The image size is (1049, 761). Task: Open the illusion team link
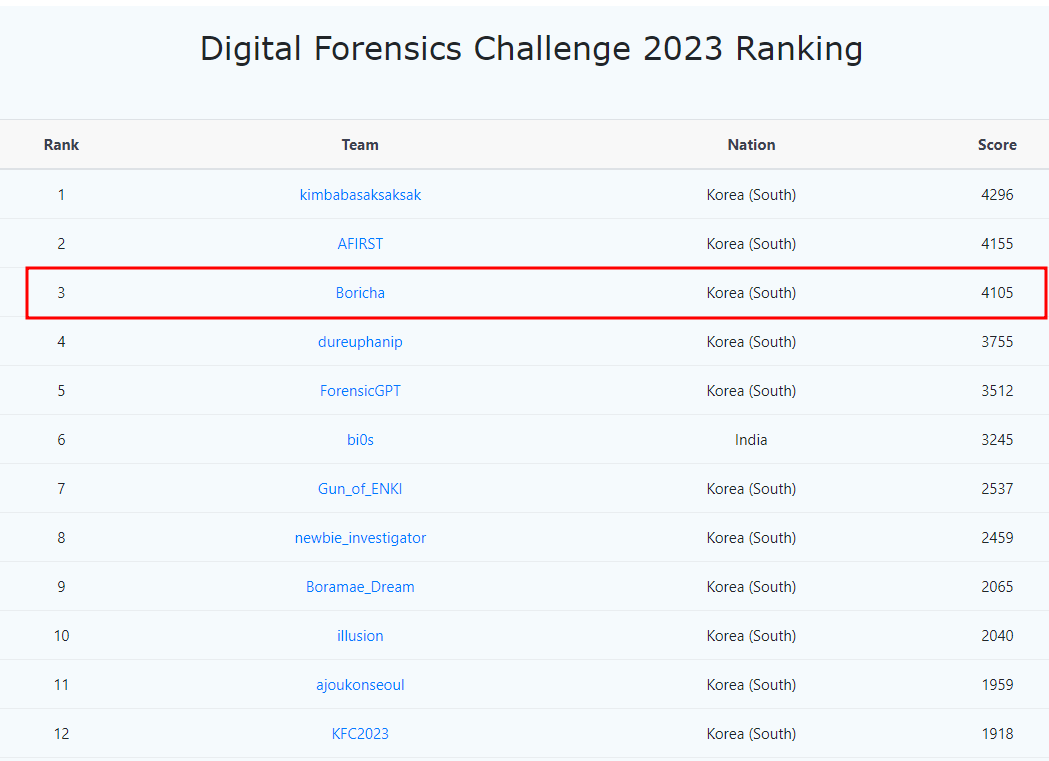pyautogui.click(x=360, y=636)
